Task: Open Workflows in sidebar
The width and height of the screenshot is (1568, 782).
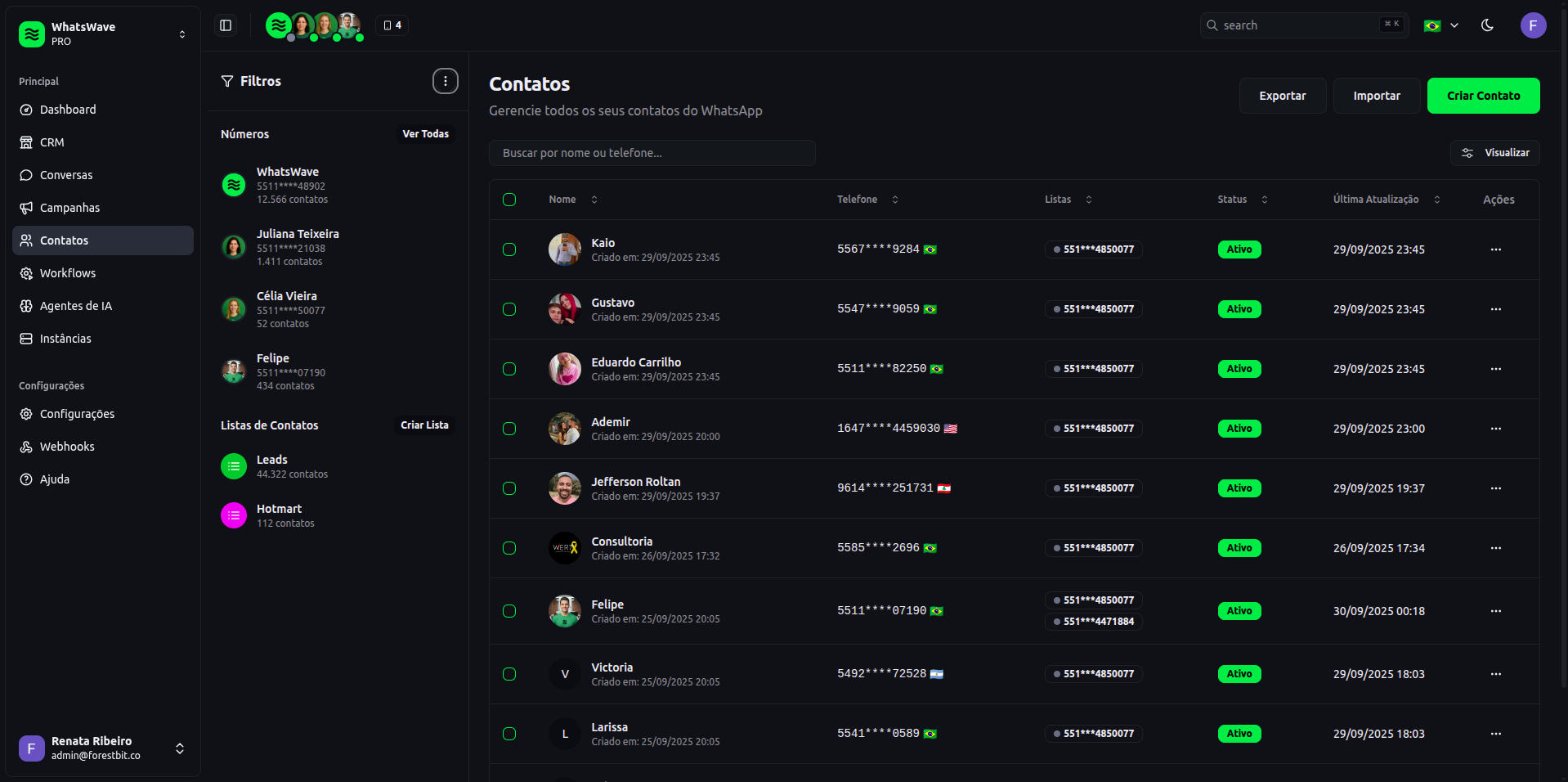Action: click(103, 273)
